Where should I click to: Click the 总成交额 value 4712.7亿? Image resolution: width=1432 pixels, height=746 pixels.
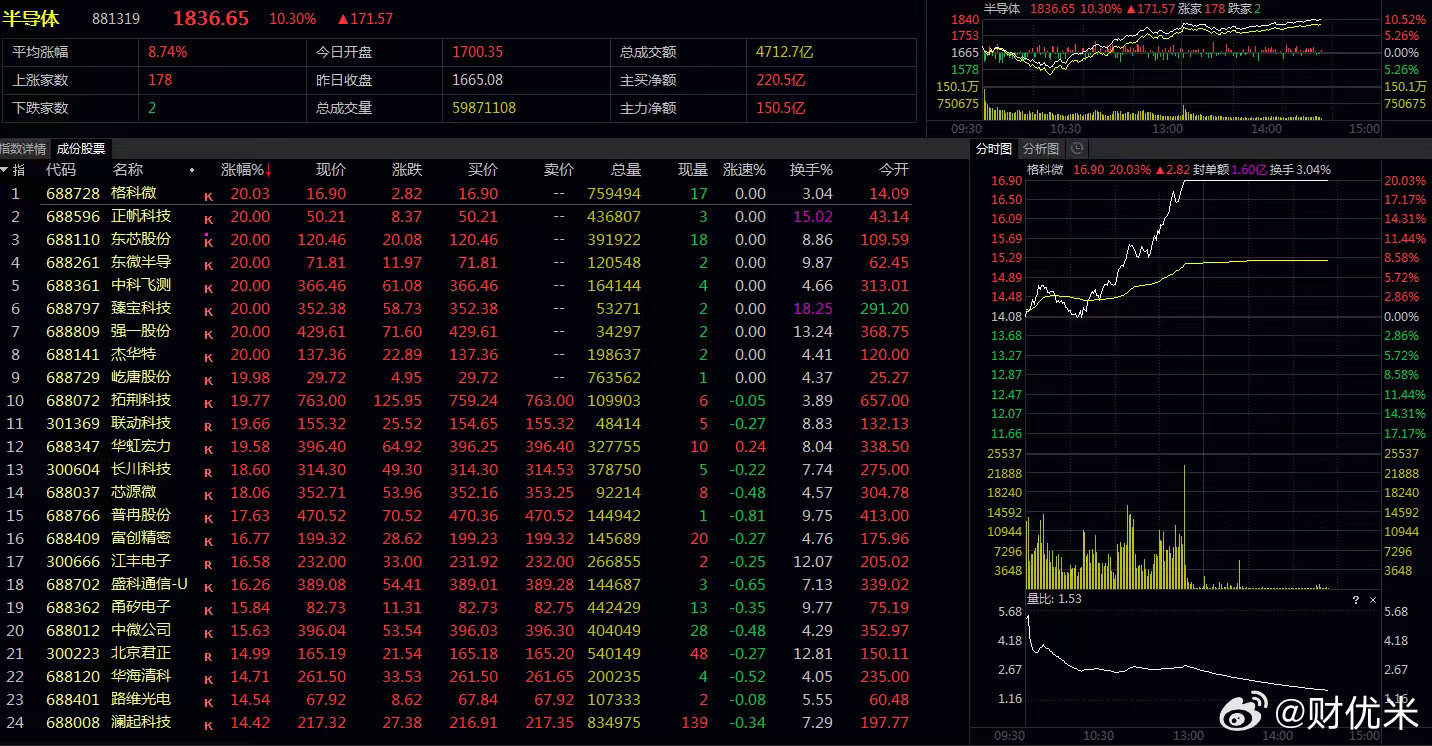(787, 52)
